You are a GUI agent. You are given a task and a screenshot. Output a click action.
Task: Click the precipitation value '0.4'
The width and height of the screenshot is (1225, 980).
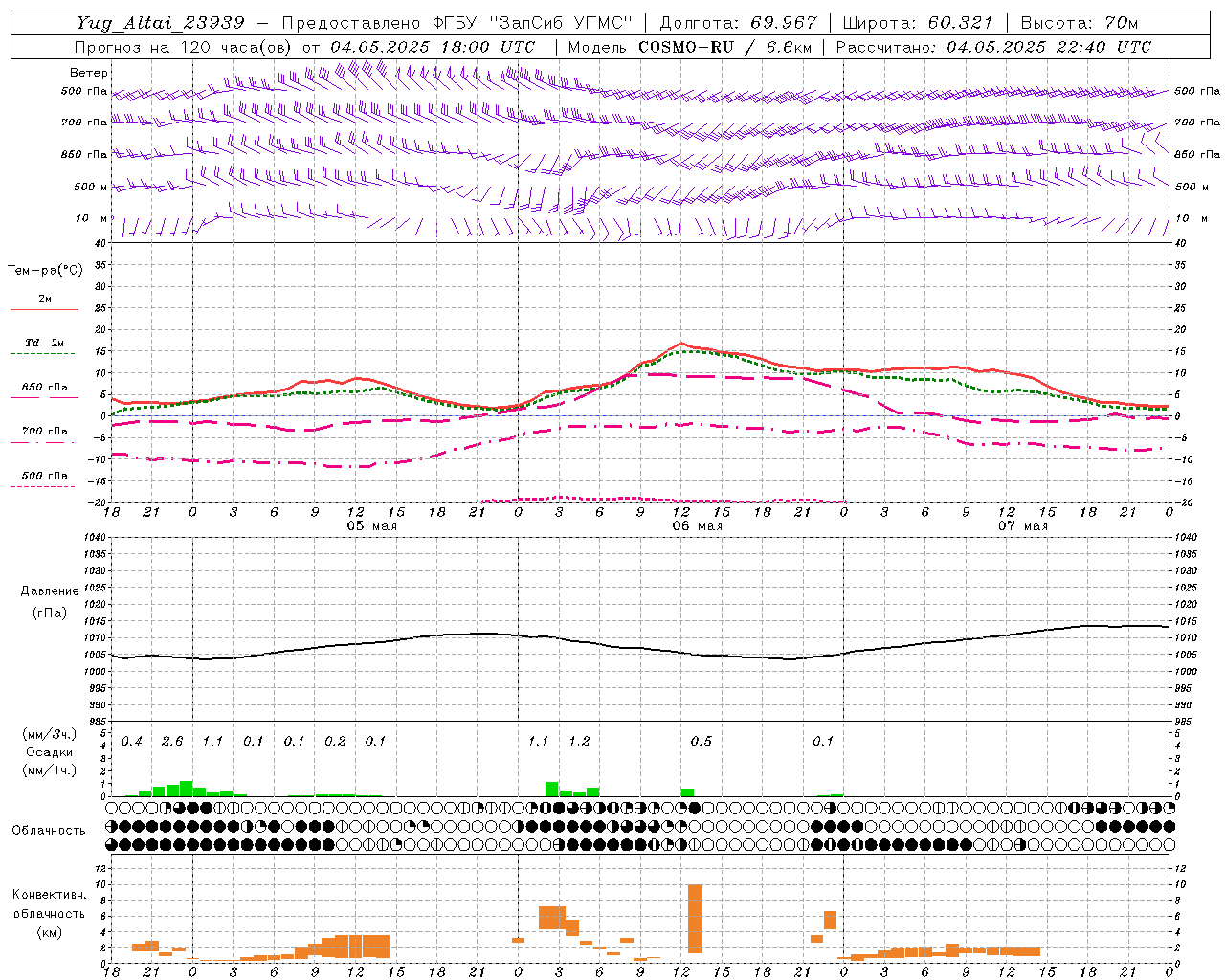132,741
